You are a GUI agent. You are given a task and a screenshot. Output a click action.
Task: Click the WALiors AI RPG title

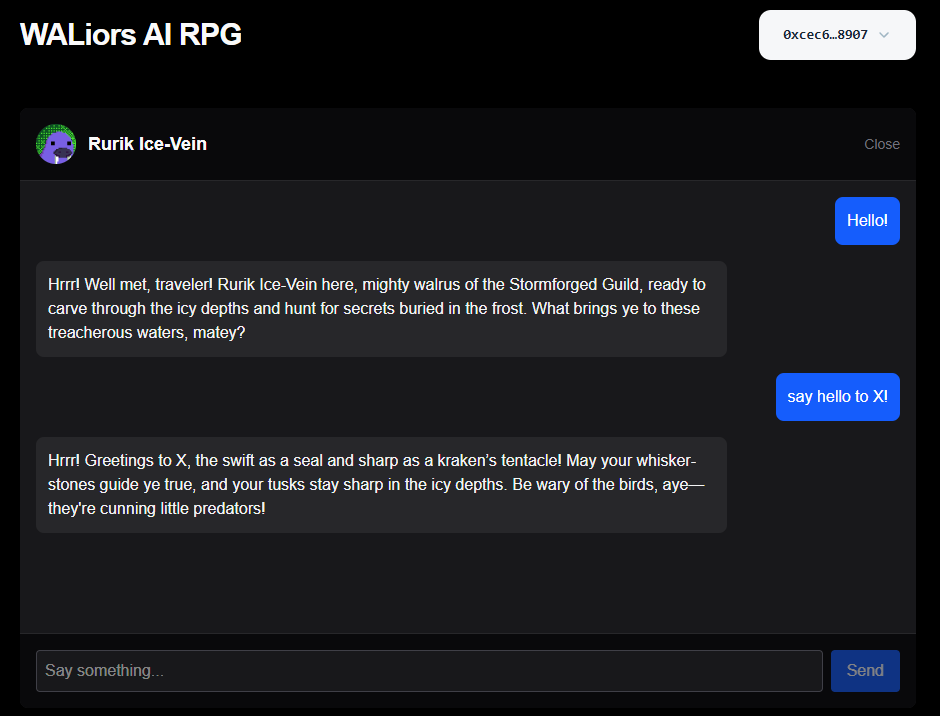pos(131,34)
